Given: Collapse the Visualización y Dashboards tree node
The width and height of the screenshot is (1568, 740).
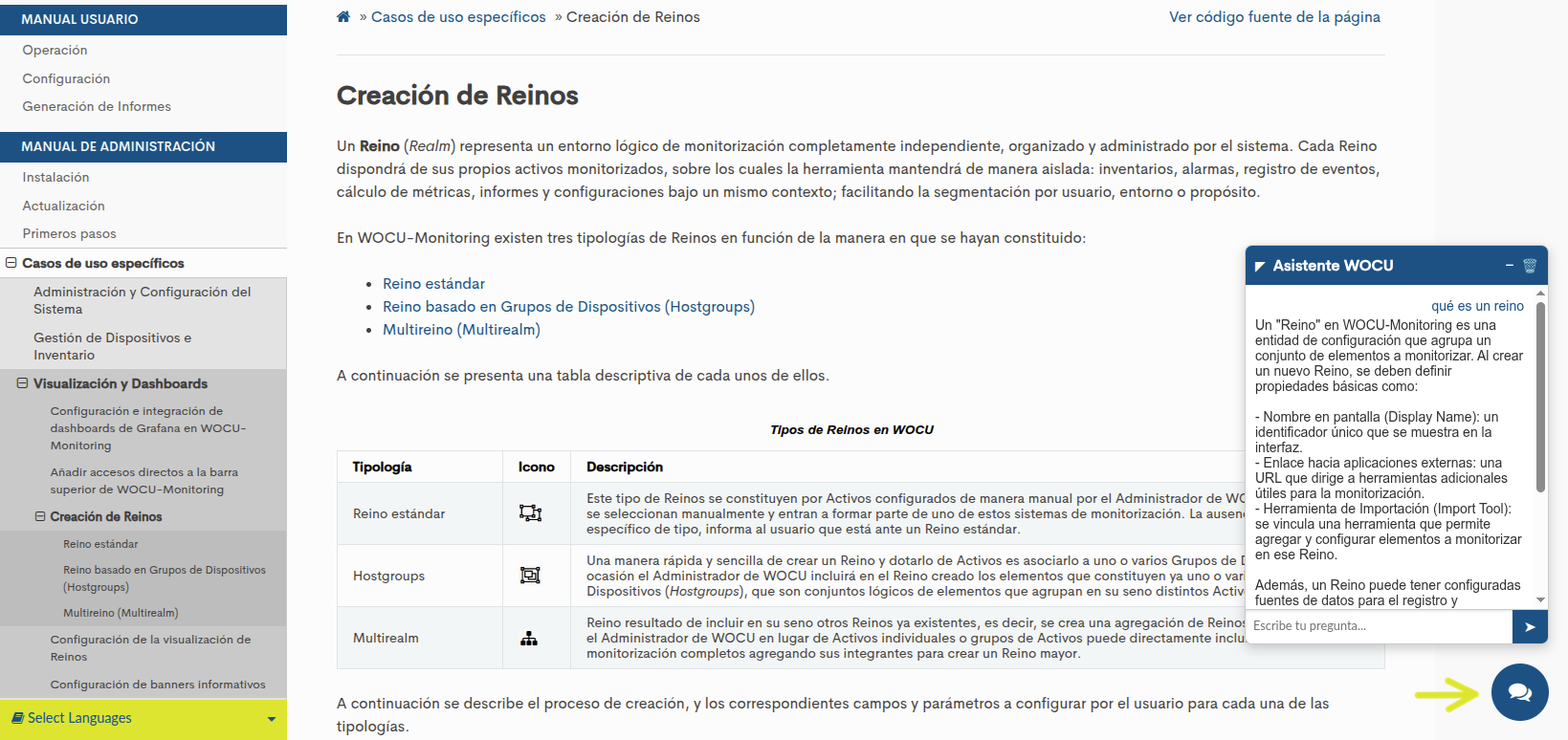Looking at the screenshot, I should [22, 383].
